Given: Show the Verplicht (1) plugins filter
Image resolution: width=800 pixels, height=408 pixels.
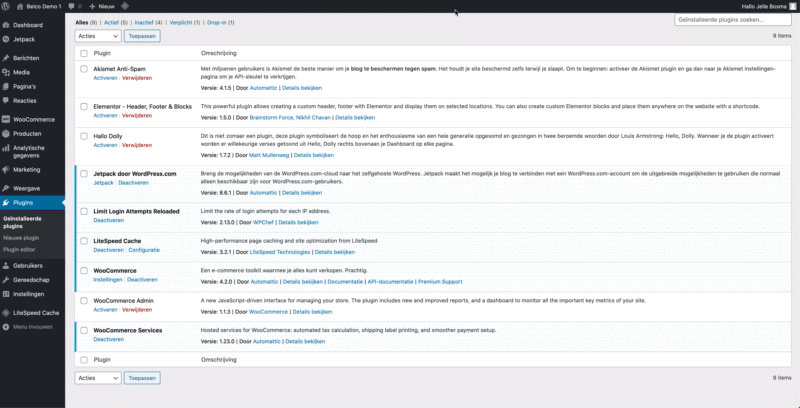Looking at the screenshot, I should click(x=185, y=23).
